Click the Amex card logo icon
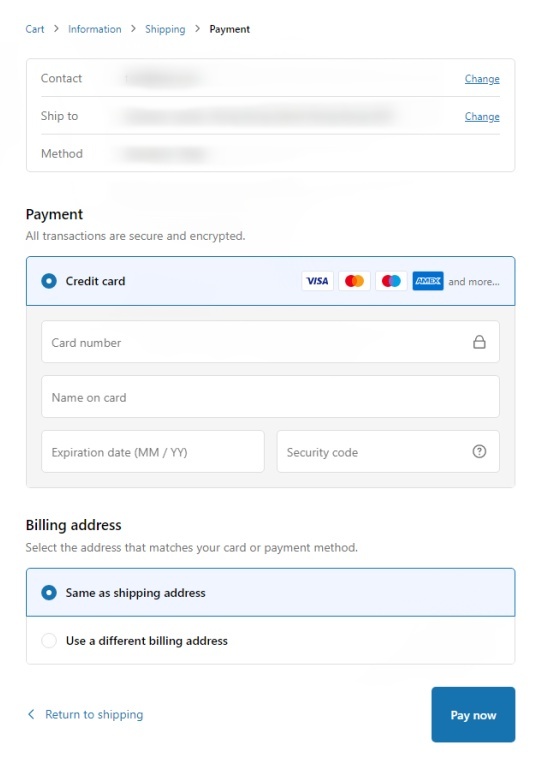The height and width of the screenshot is (762, 543). coord(428,281)
